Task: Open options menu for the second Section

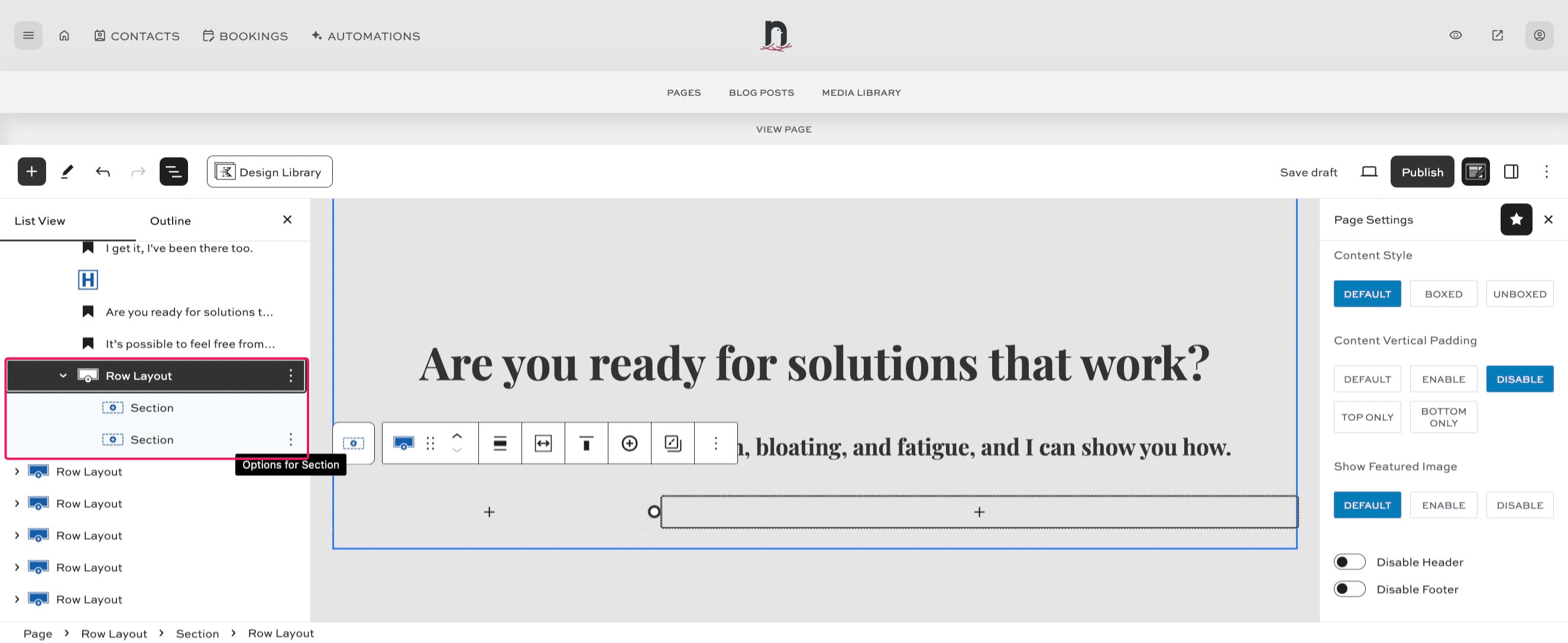Action: [x=291, y=440]
